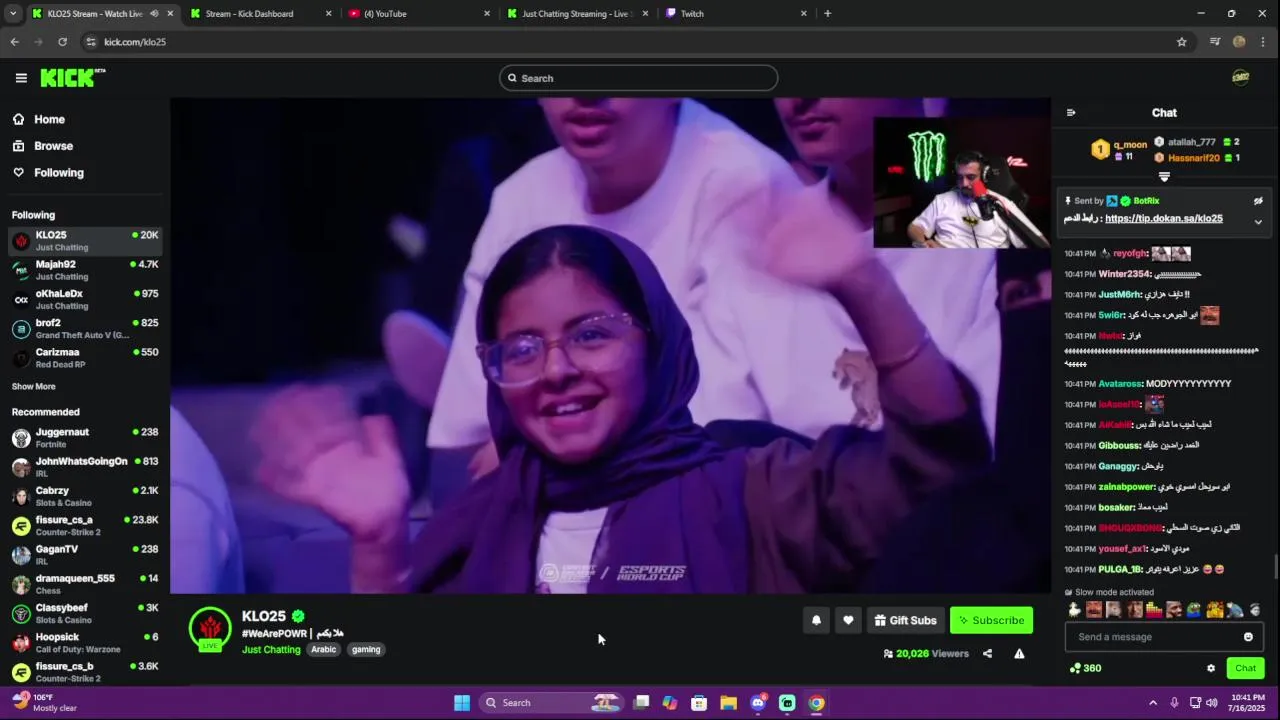Open chat settings gear
This screenshot has width=1280, height=720.
(1211, 668)
